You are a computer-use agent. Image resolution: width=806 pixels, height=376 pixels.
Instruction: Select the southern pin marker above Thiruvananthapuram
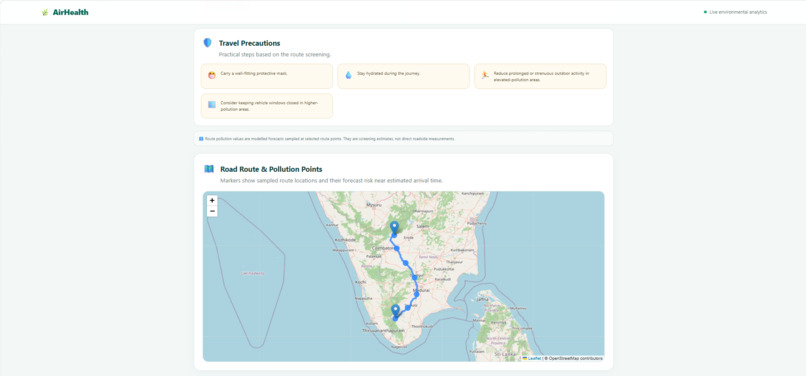395,311
